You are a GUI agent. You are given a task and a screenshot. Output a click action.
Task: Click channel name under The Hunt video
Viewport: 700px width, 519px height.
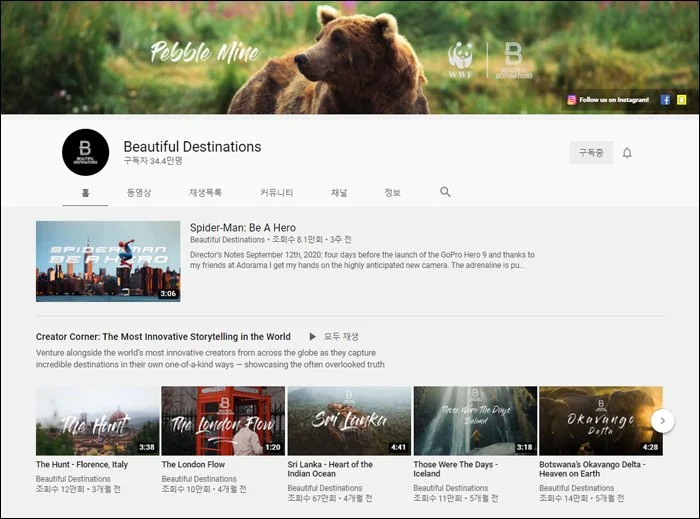[x=73, y=479]
